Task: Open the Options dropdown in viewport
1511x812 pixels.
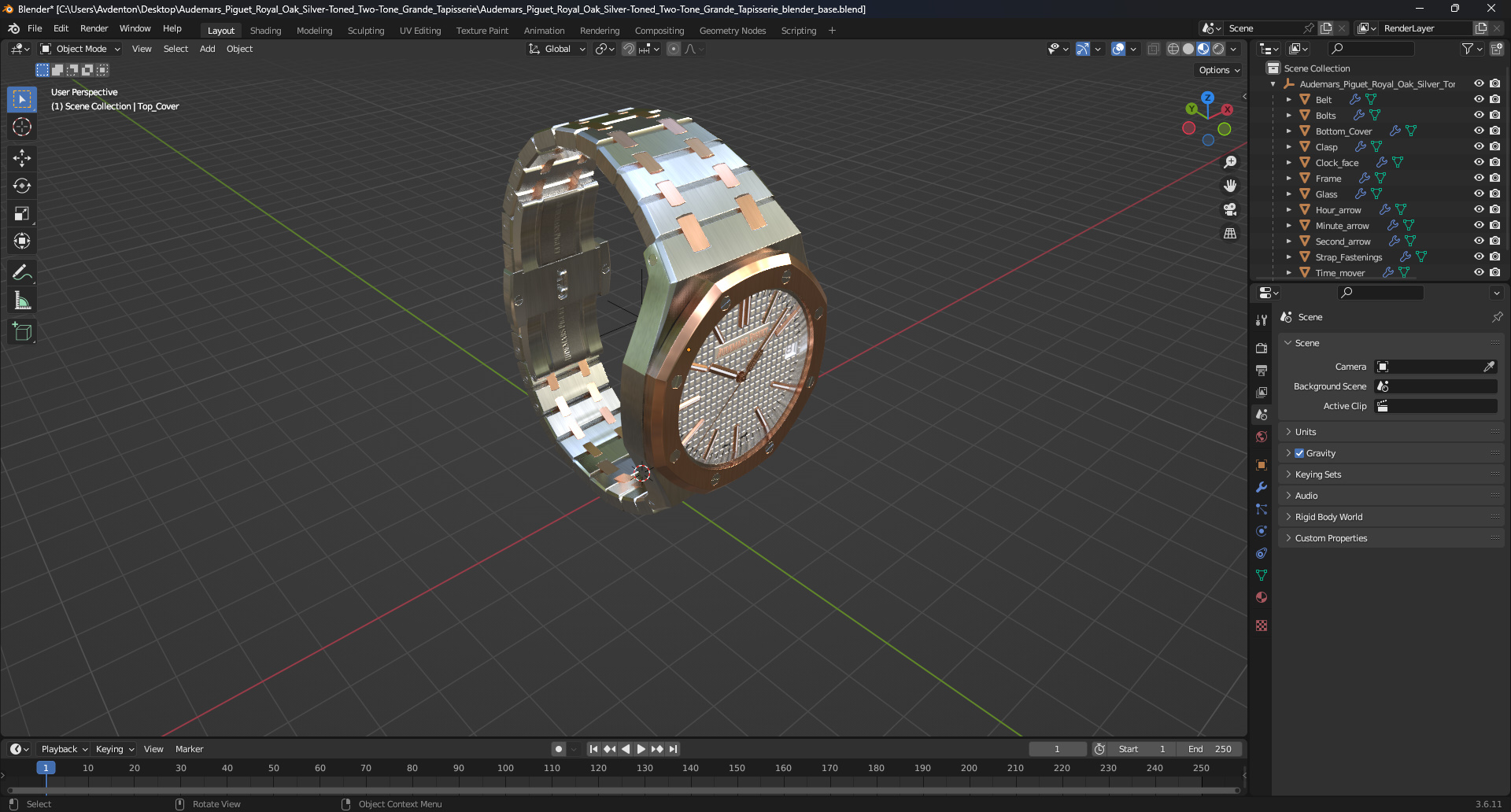Action: [x=1219, y=70]
